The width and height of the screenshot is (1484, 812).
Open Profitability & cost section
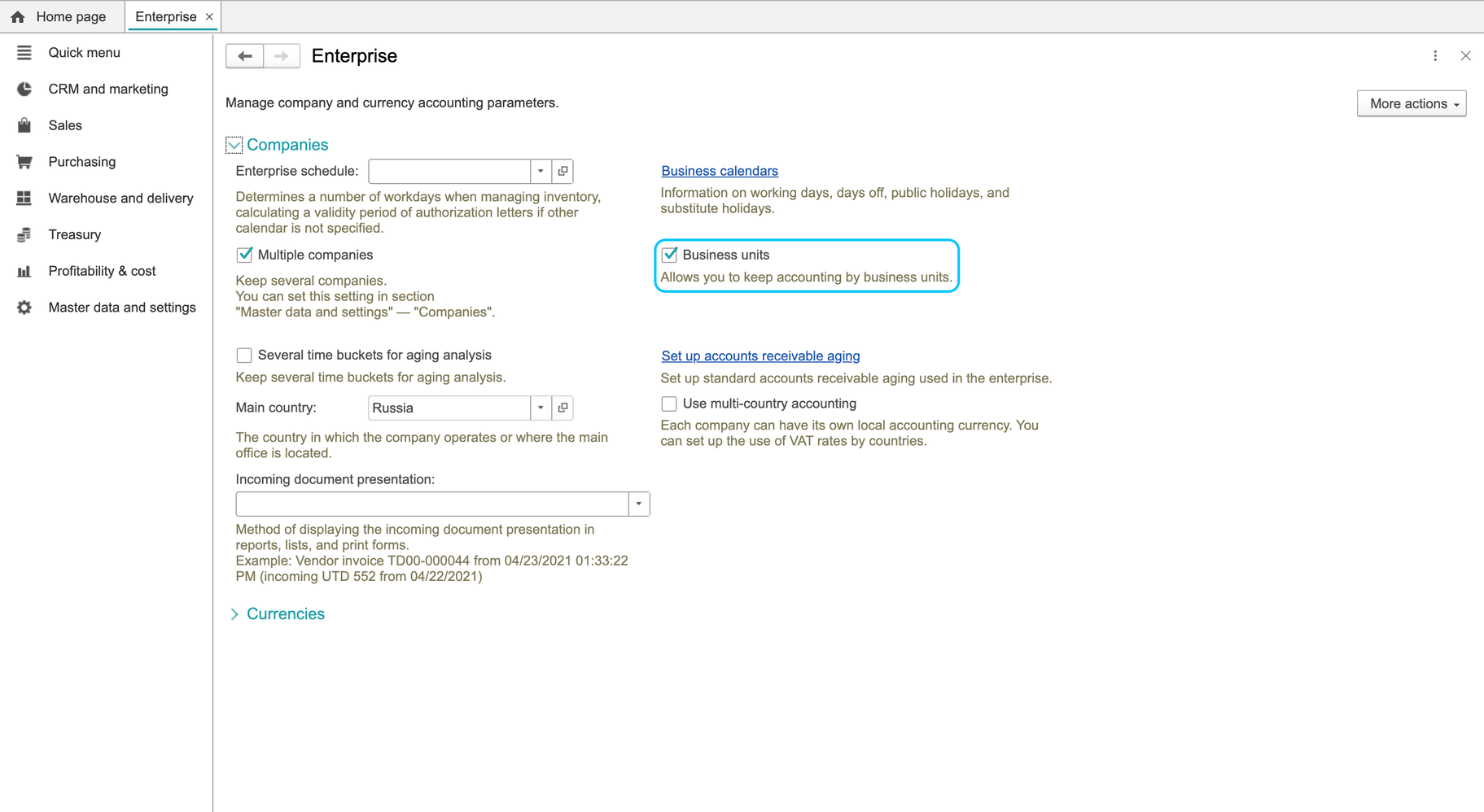[102, 271]
